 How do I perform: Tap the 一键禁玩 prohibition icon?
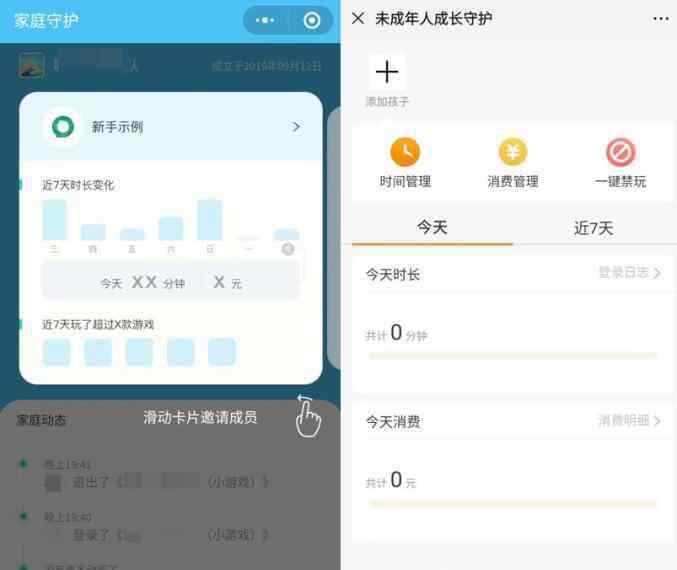[621, 152]
